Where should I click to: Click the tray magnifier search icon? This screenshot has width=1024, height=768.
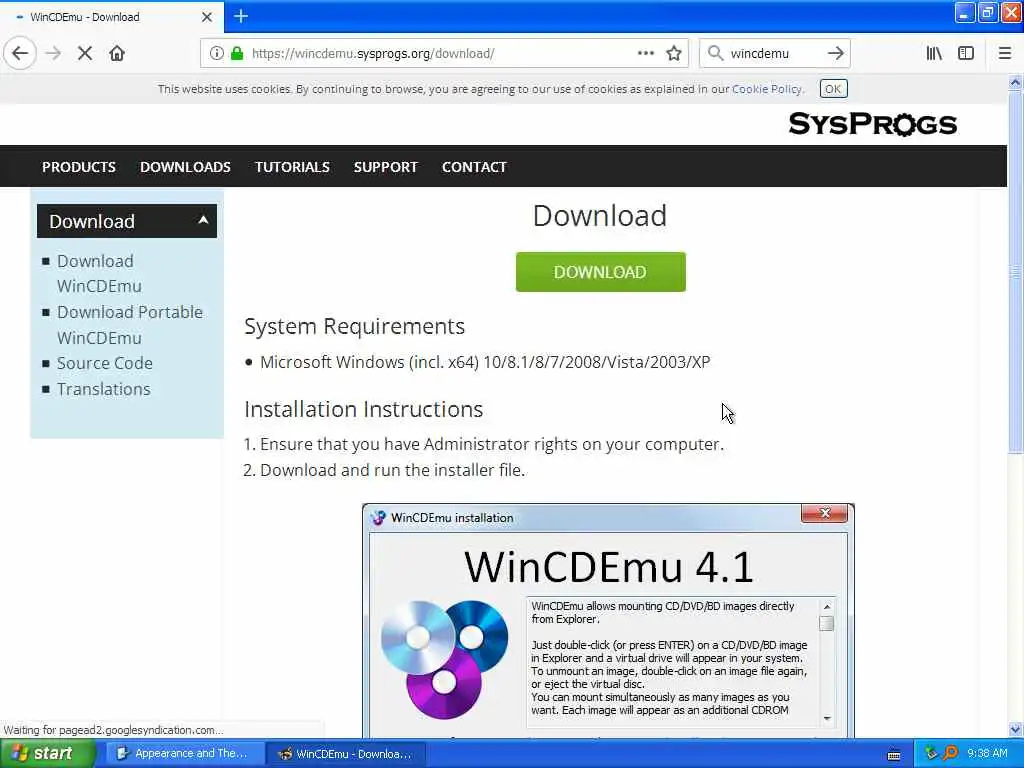(x=950, y=753)
